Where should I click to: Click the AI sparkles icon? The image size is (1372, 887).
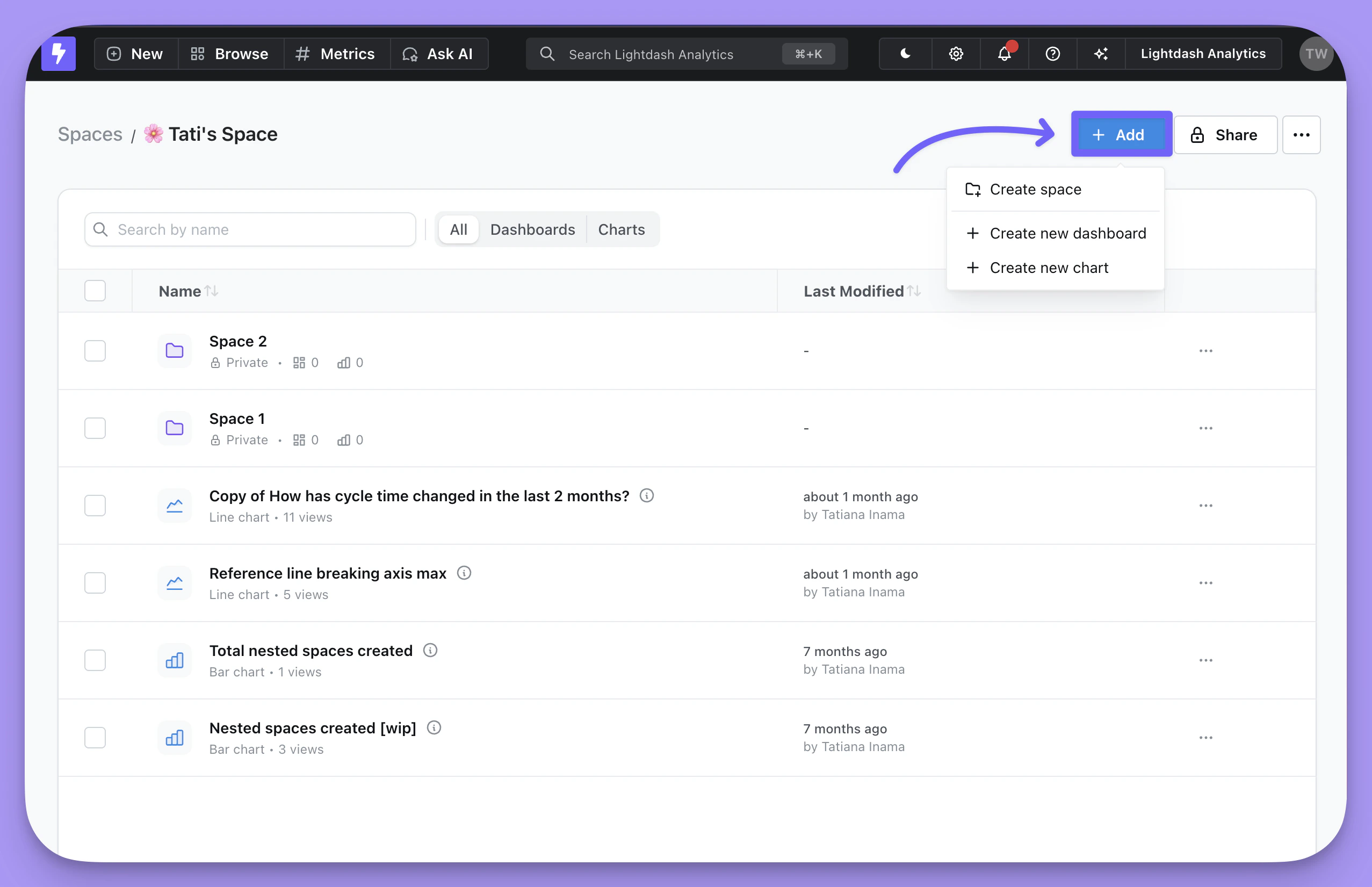[1101, 54]
